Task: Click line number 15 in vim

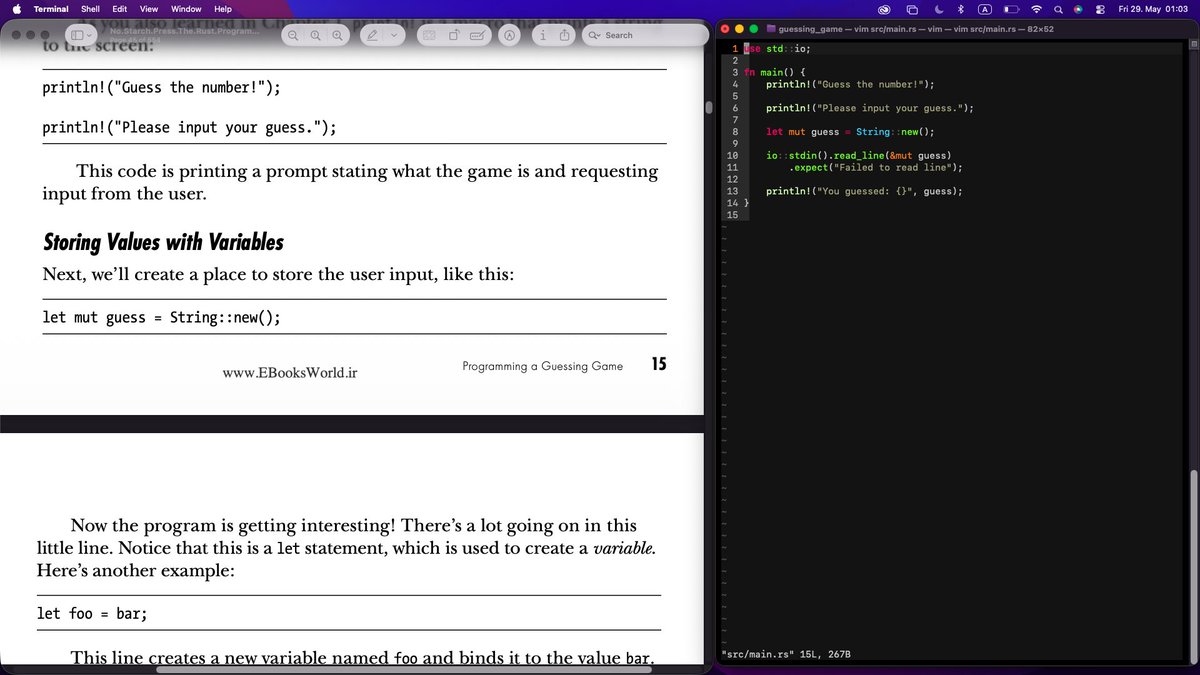Action: pos(732,215)
